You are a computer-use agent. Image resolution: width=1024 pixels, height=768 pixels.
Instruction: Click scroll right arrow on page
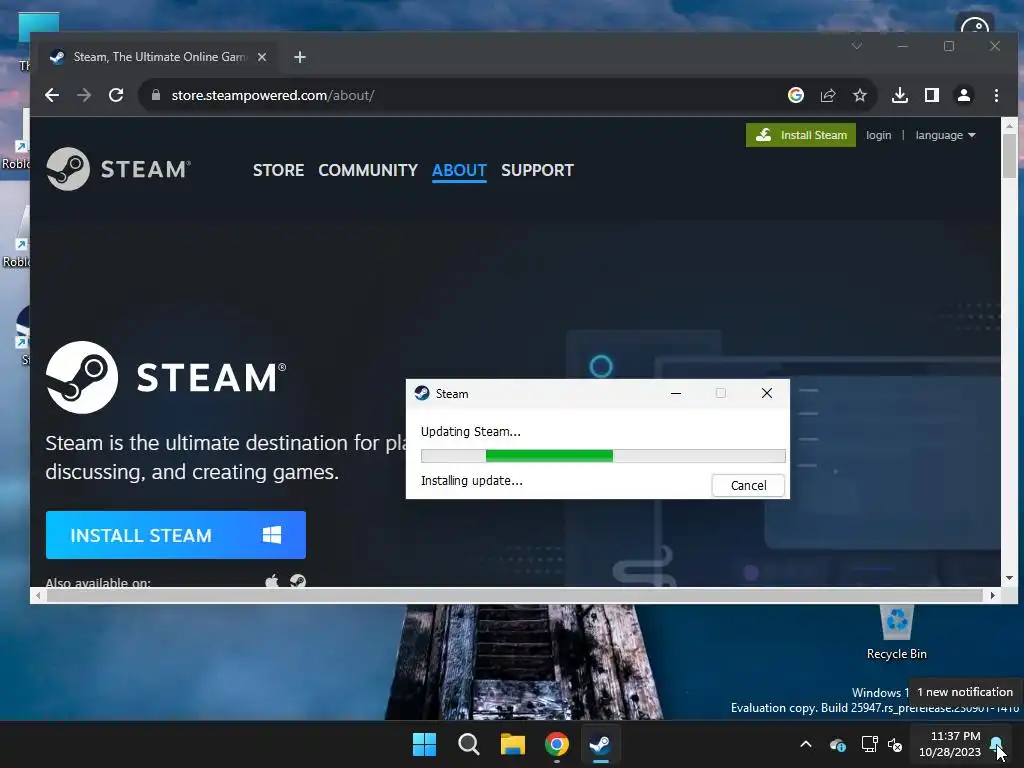(x=993, y=595)
